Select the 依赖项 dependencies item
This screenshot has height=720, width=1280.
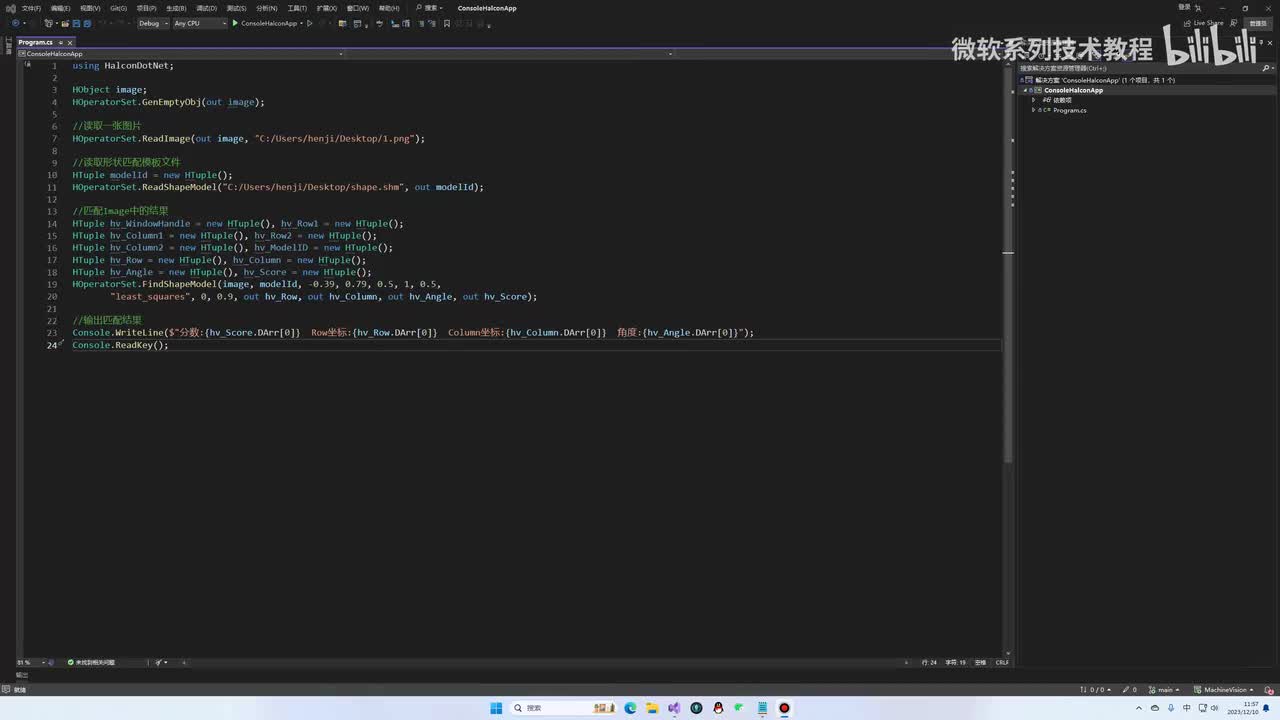click(1062, 100)
